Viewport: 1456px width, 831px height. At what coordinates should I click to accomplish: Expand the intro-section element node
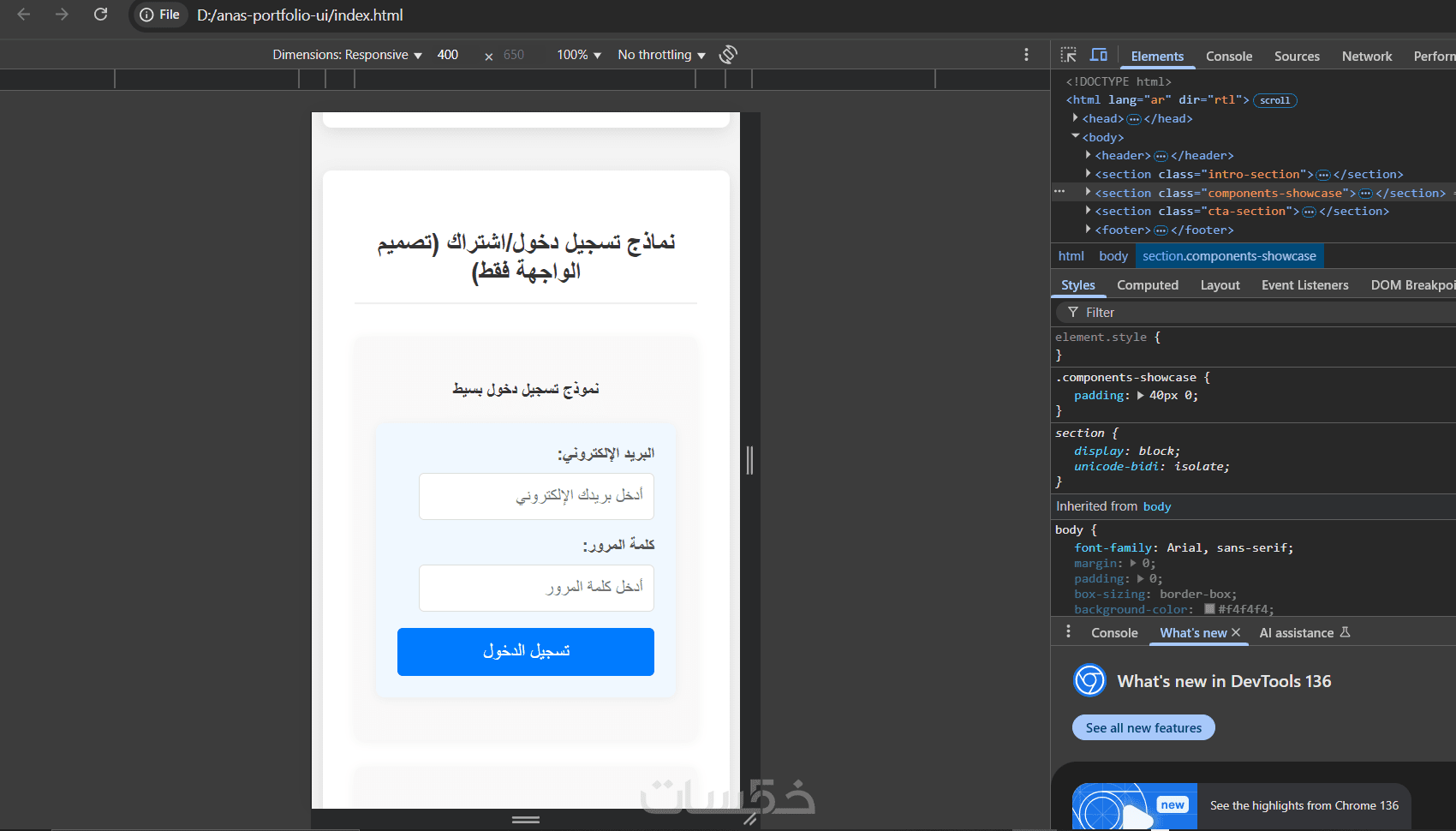(1089, 174)
